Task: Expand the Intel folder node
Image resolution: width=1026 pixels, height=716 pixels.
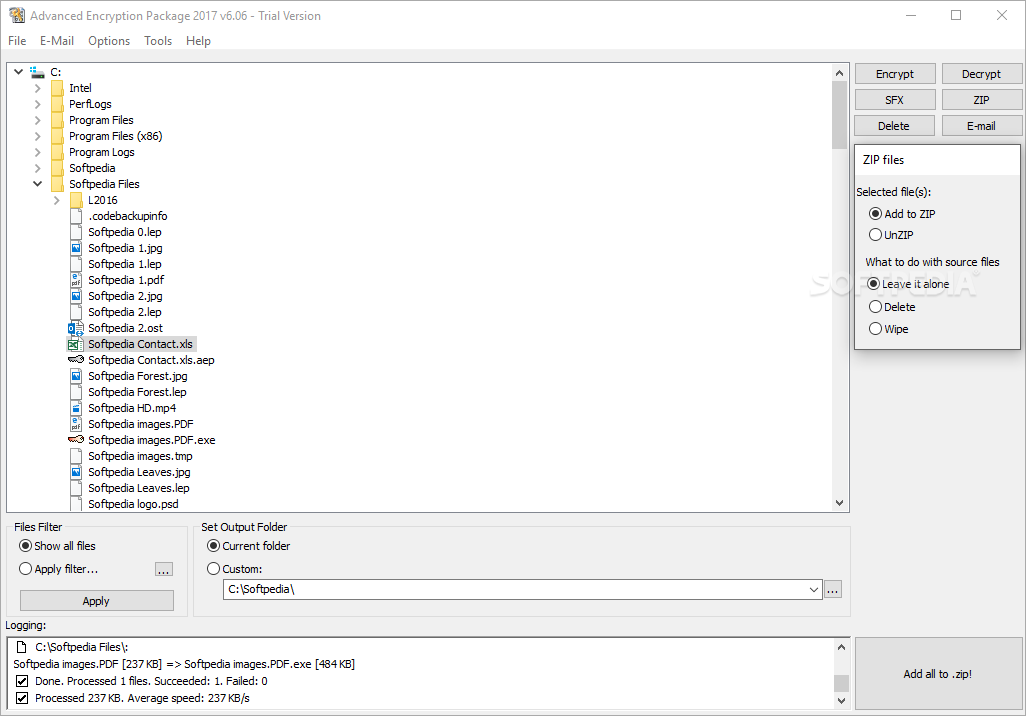Action: point(37,88)
